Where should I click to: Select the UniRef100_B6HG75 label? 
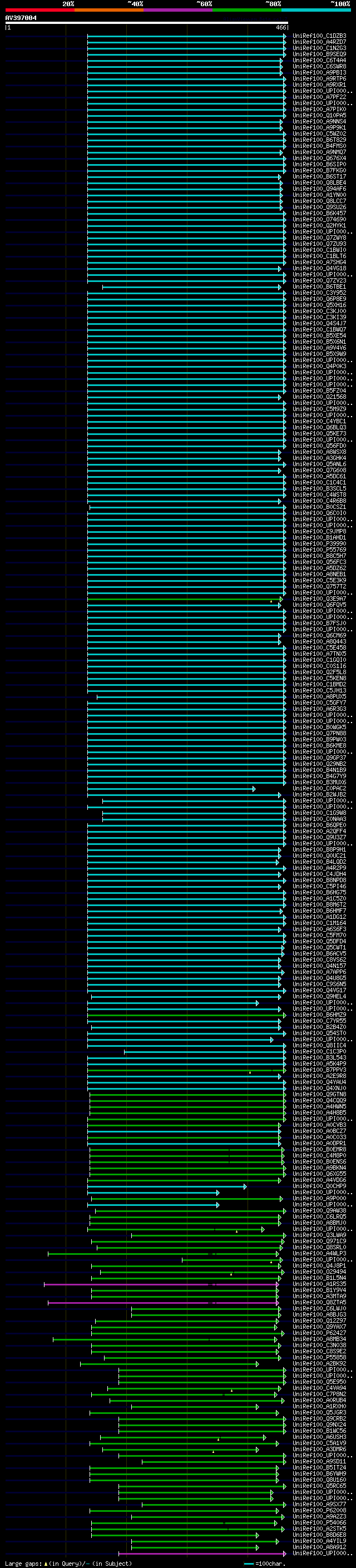pos(319,892)
